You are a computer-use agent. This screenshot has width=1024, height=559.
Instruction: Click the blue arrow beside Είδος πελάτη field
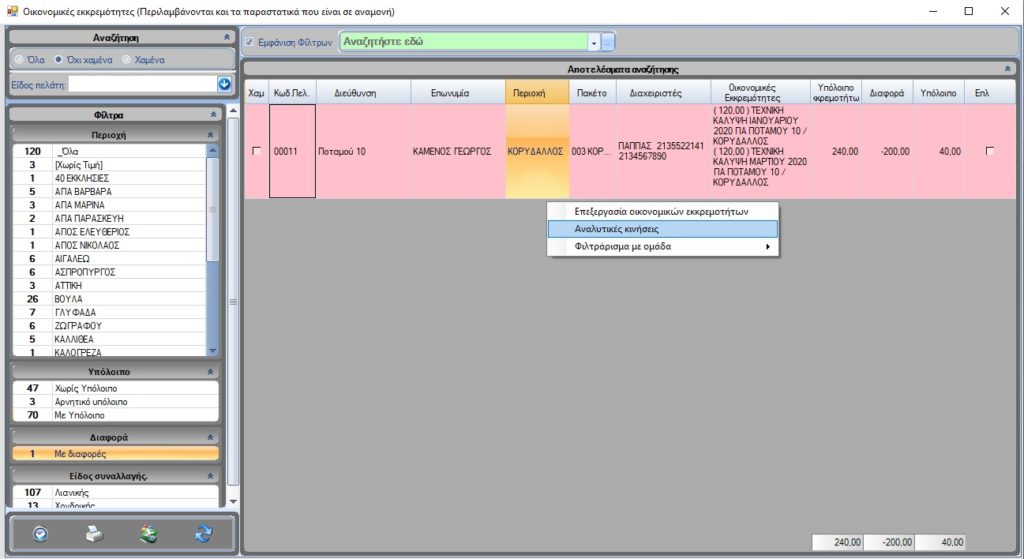224,85
